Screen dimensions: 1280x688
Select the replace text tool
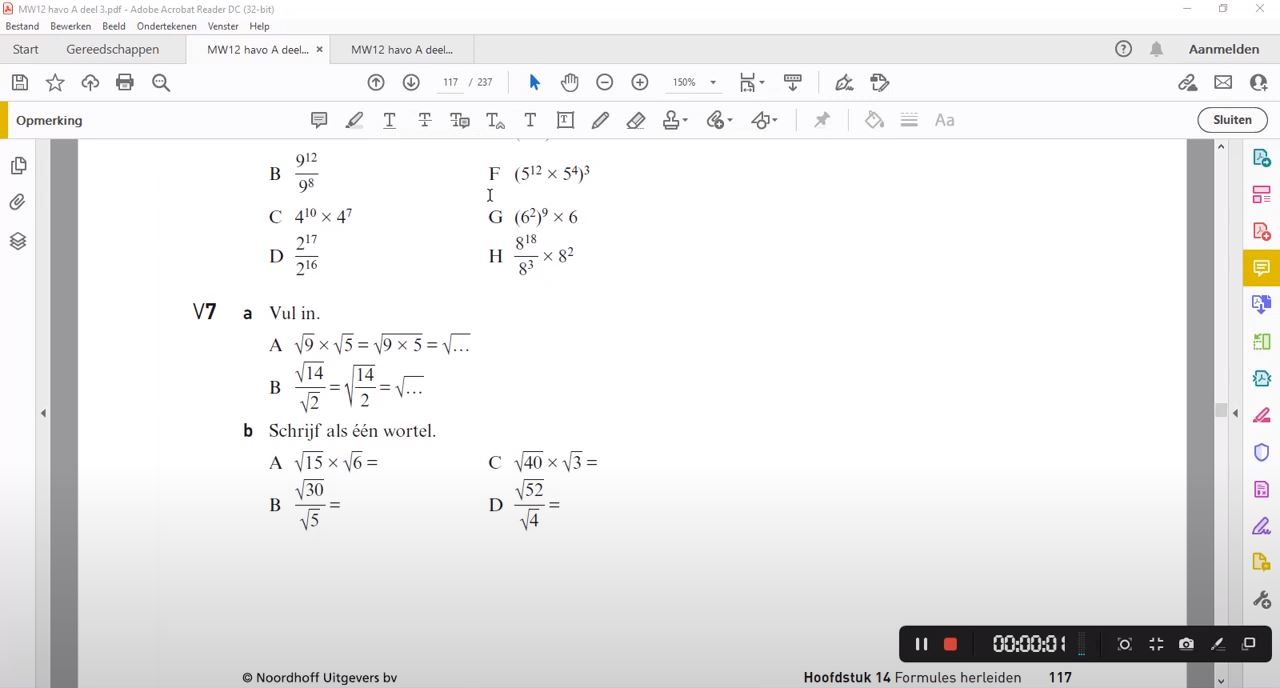point(460,120)
